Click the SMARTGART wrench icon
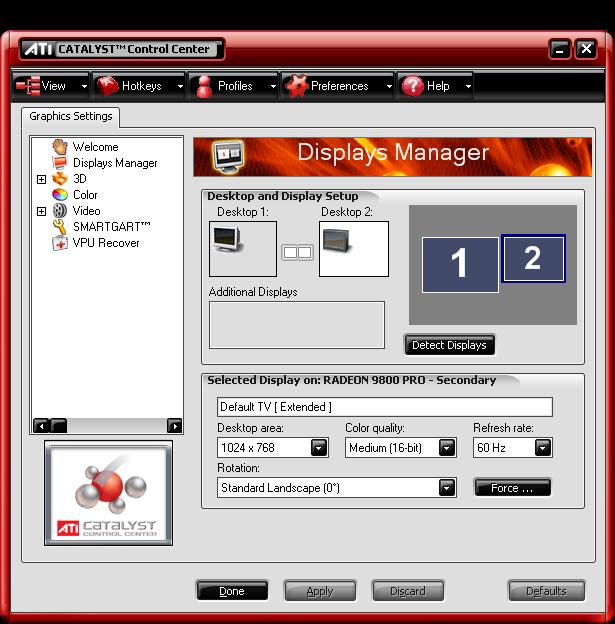Image resolution: width=615 pixels, height=624 pixels. [x=60, y=226]
